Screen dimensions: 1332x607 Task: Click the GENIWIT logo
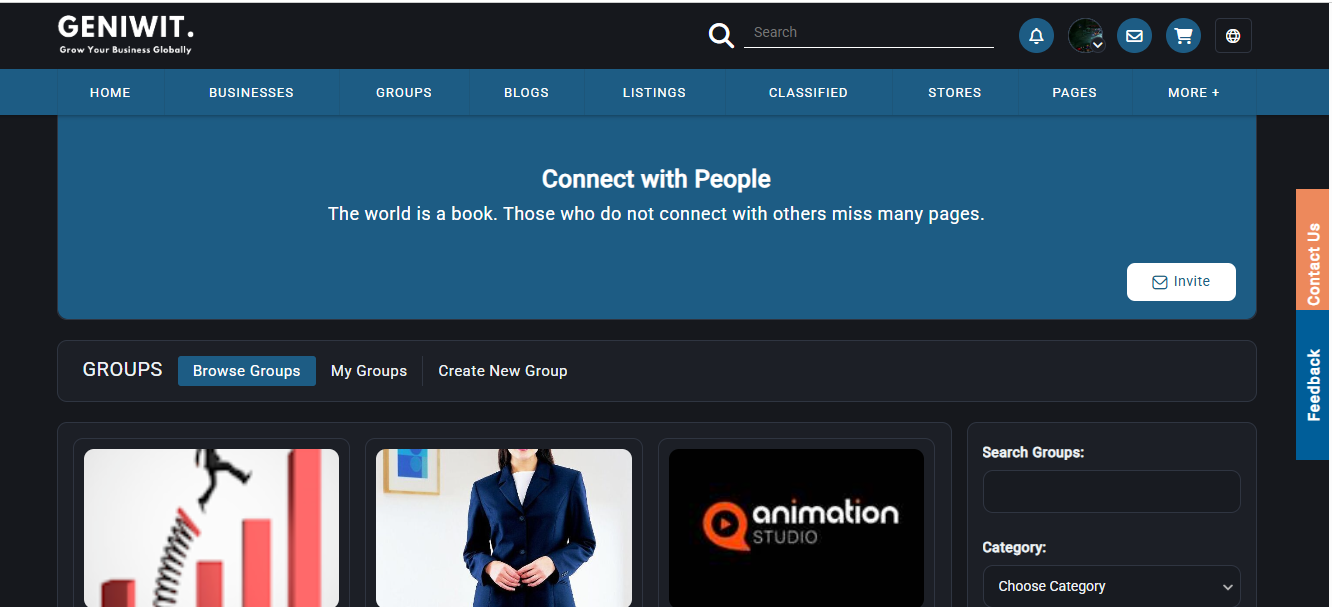coord(126,34)
